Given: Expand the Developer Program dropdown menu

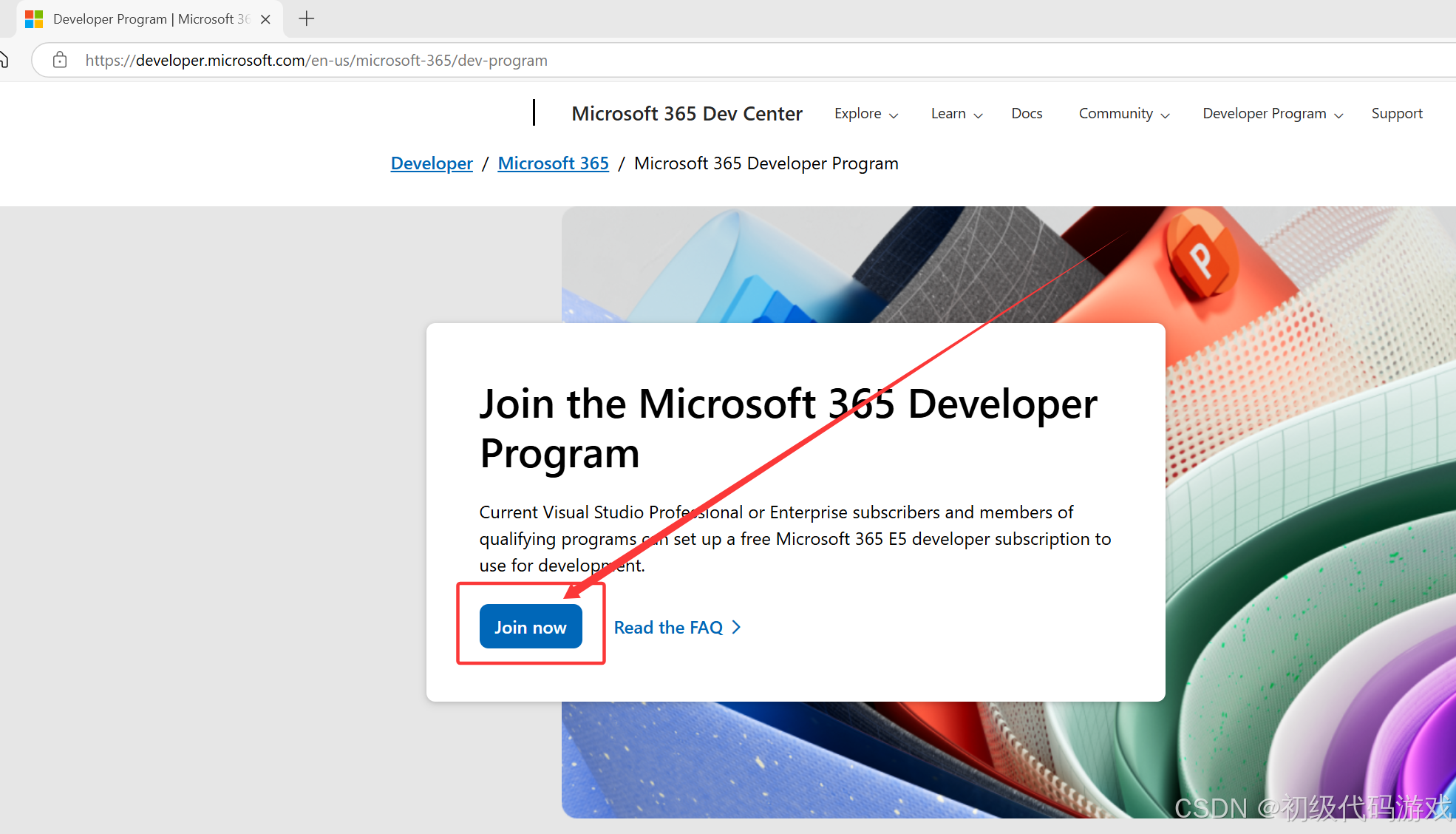Looking at the screenshot, I should pyautogui.click(x=1272, y=114).
